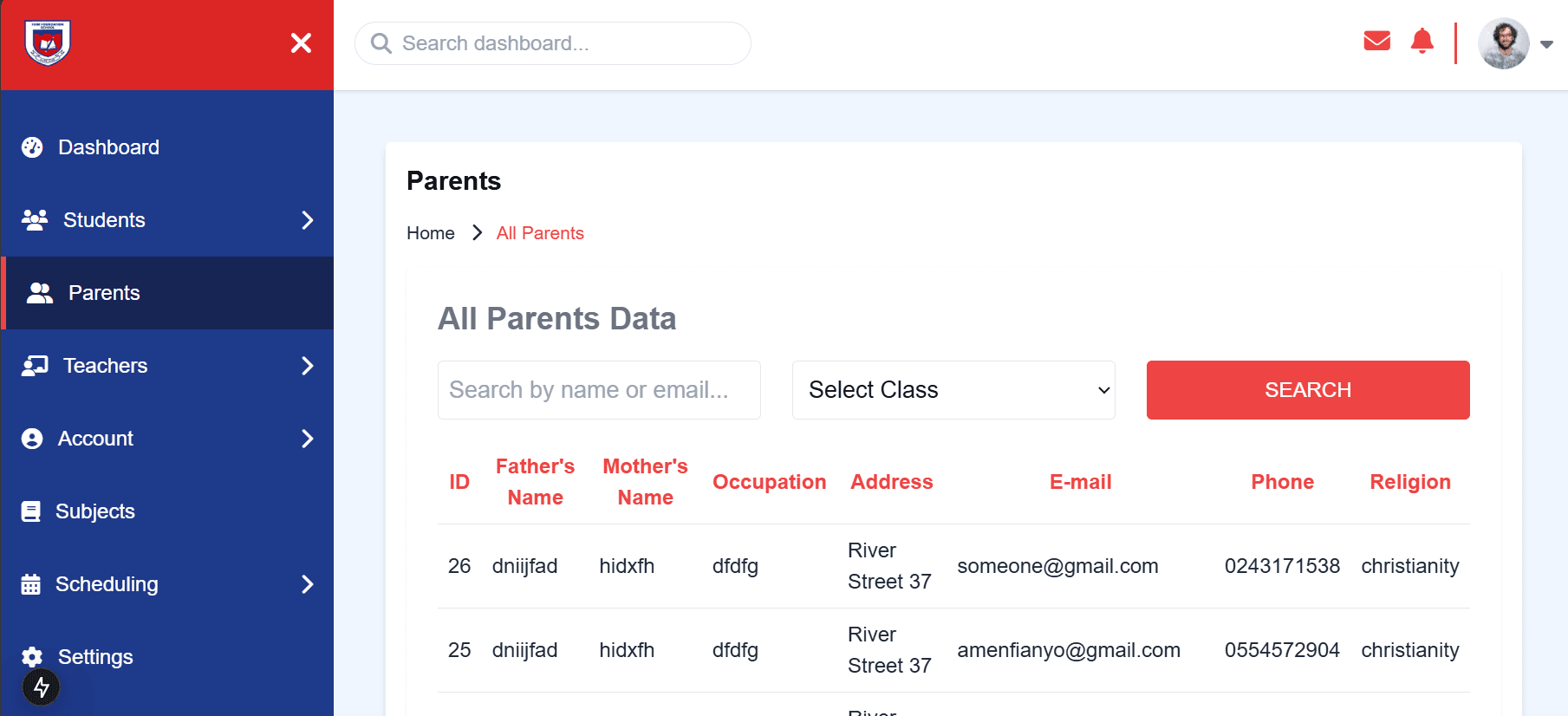
Task: Click the school crest logo
Action: point(48,42)
